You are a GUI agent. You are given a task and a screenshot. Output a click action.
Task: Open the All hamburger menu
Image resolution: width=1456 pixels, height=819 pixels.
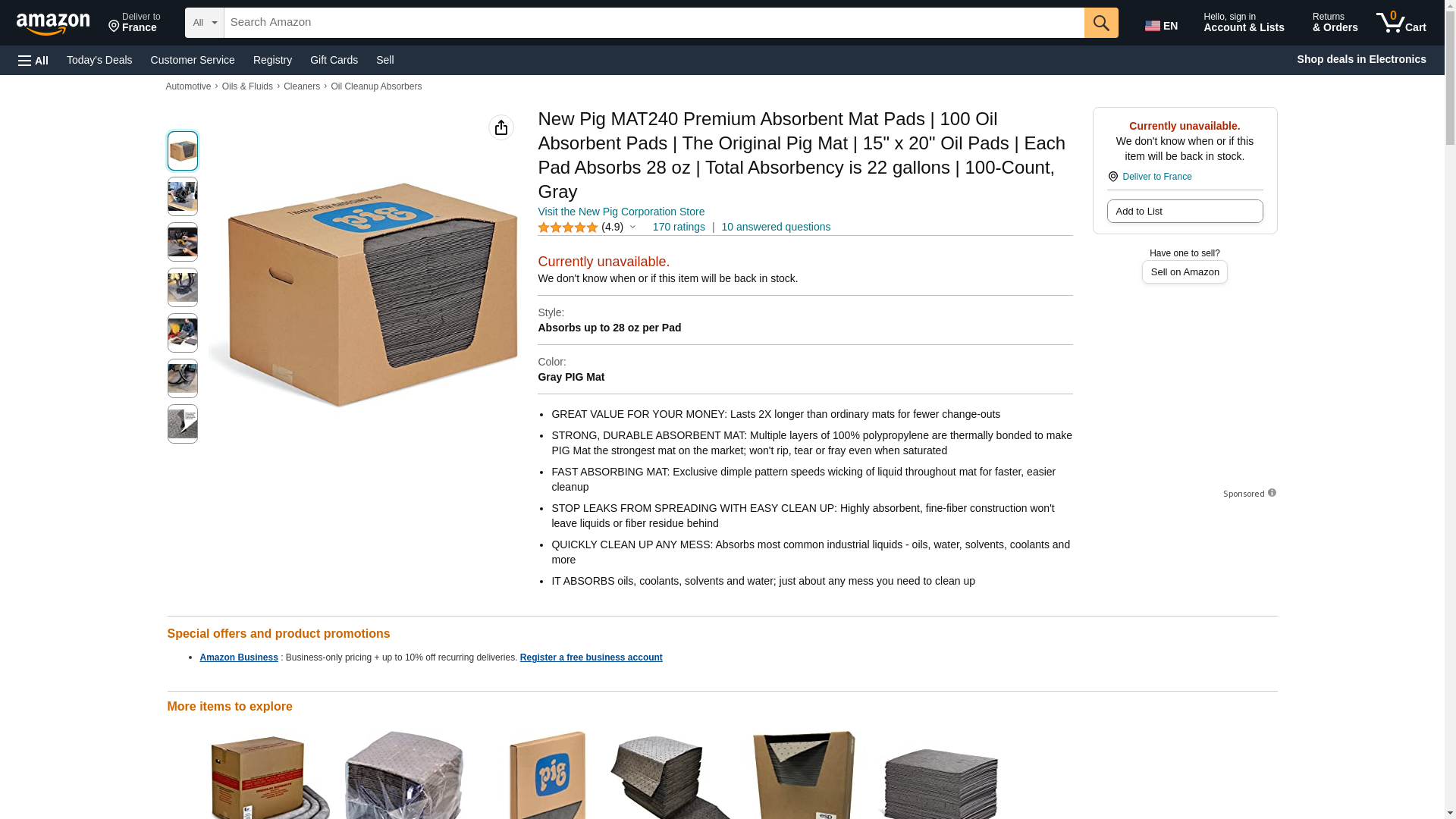(x=33, y=60)
